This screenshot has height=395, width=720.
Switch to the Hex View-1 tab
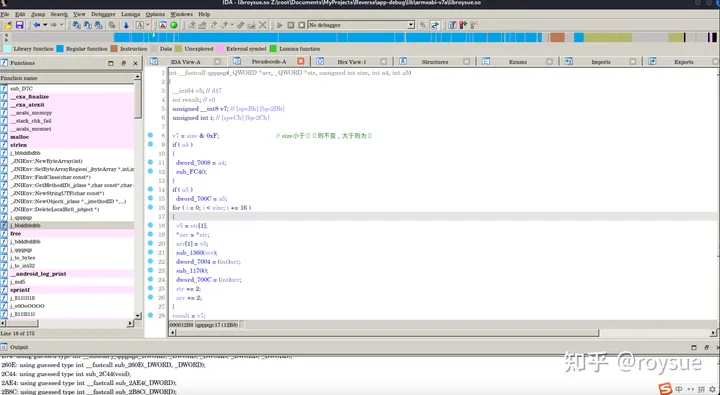pos(352,62)
